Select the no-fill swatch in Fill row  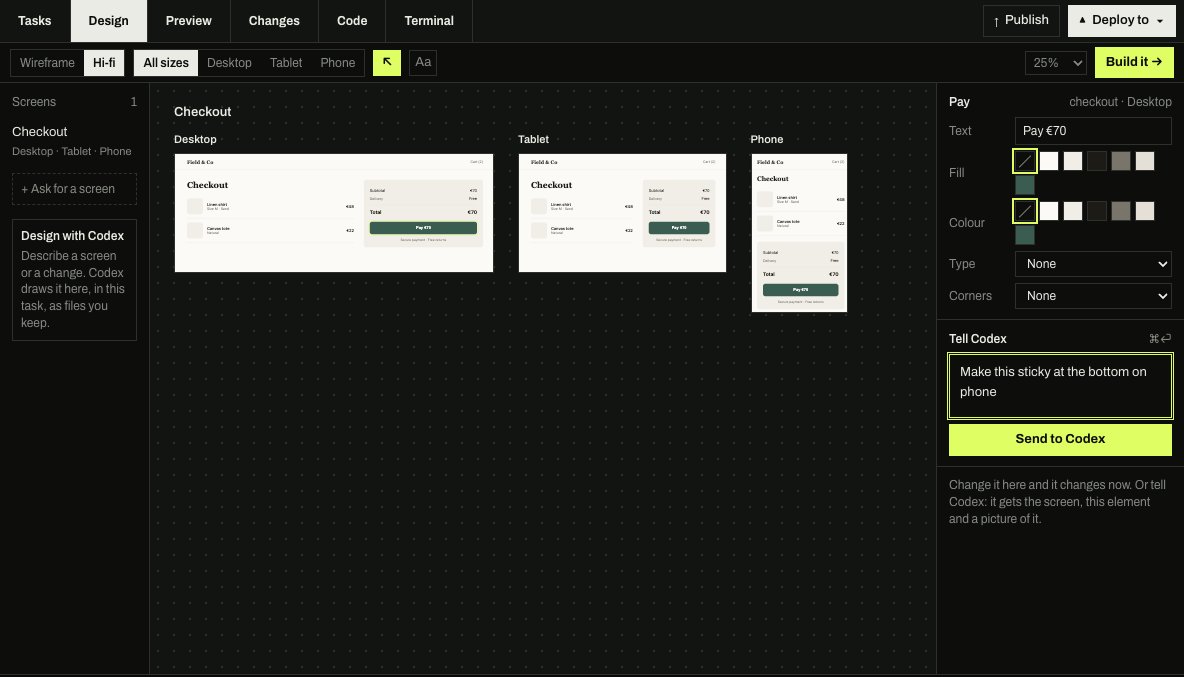coord(1025,161)
